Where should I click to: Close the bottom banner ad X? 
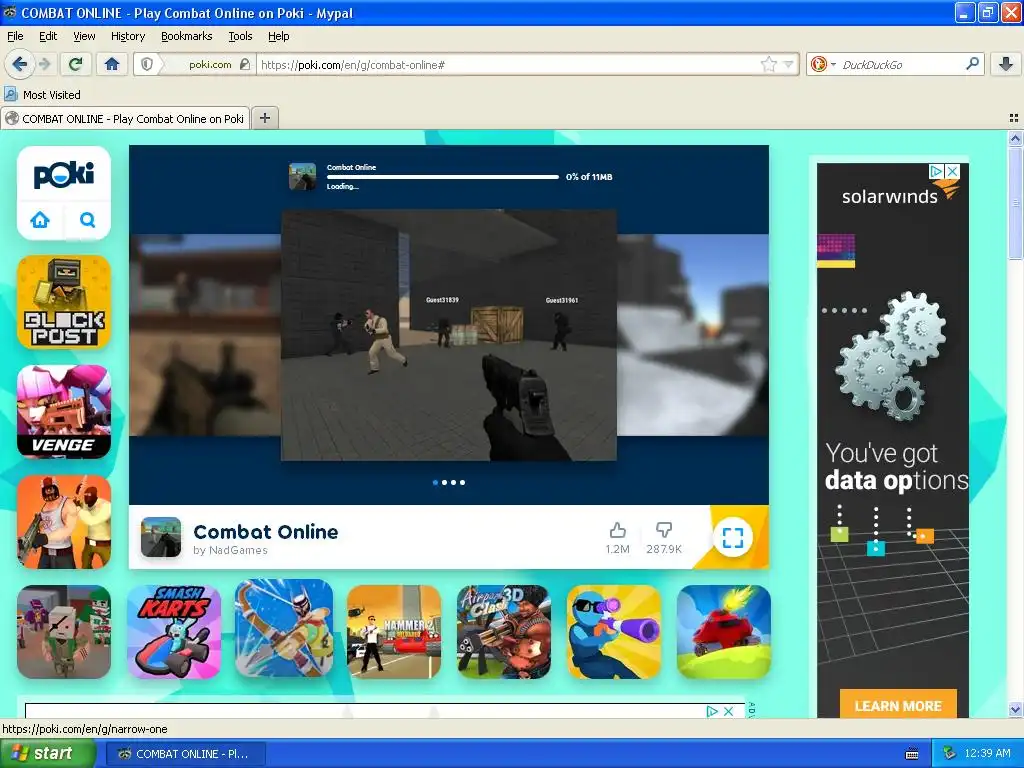(729, 711)
